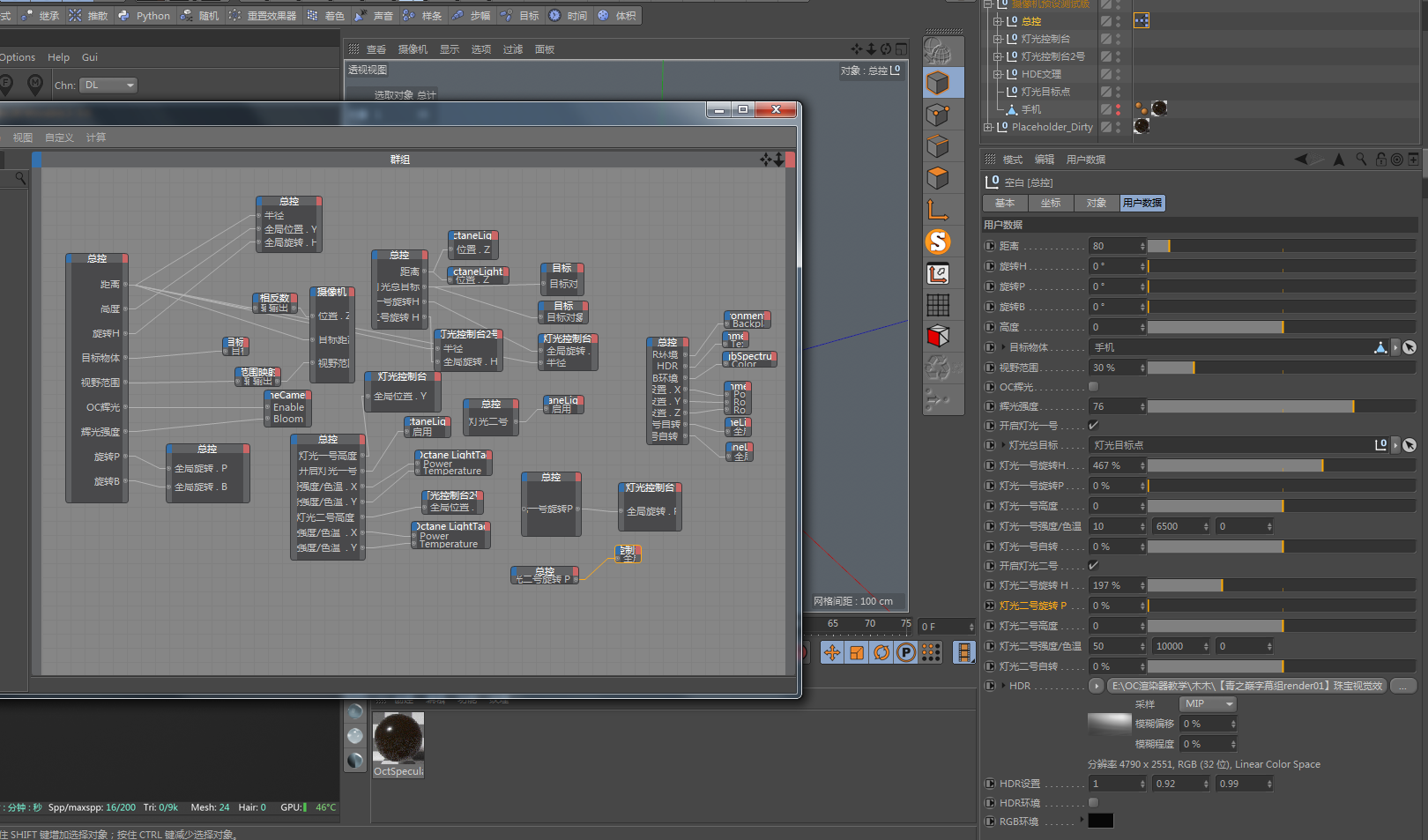
Task: Disable the 开启灯光一号 checkbox
Action: pos(1093,425)
